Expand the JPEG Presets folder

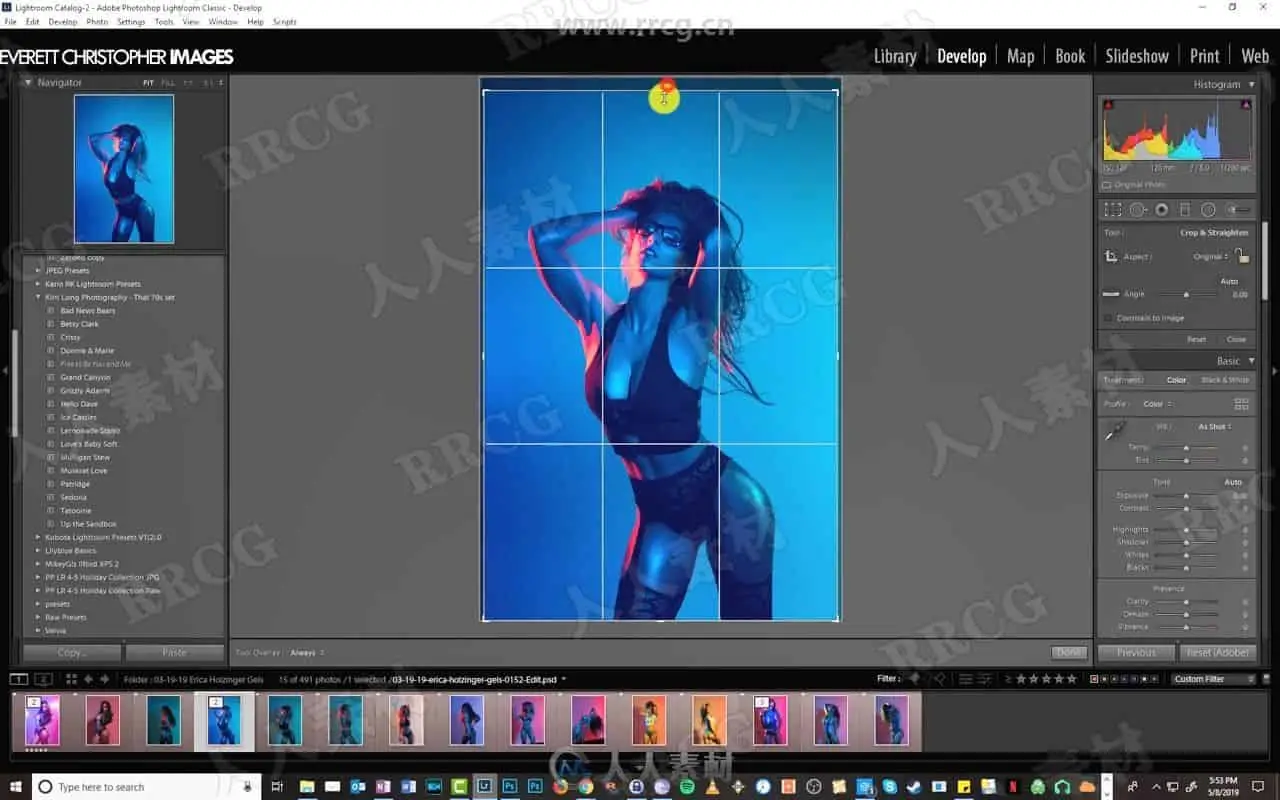click(39, 270)
